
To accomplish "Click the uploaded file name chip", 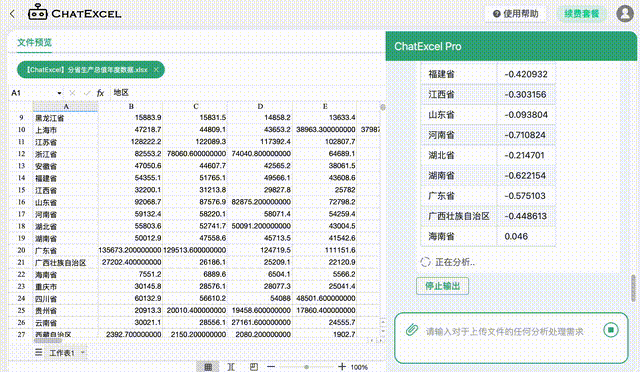I will [91, 70].
